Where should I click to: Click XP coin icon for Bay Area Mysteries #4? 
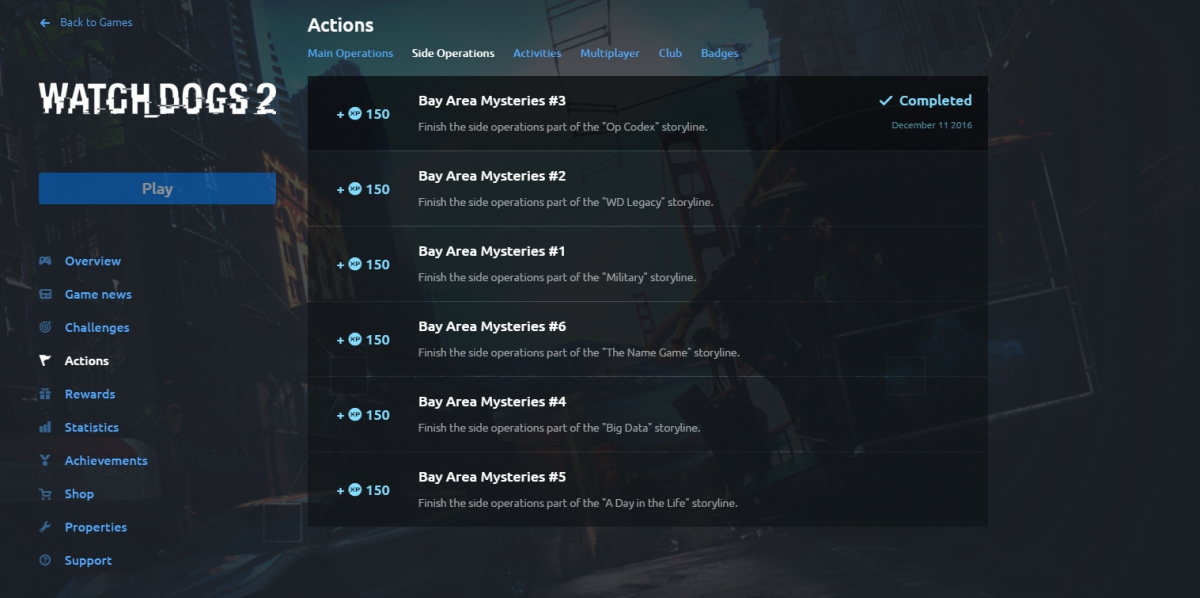click(x=355, y=414)
